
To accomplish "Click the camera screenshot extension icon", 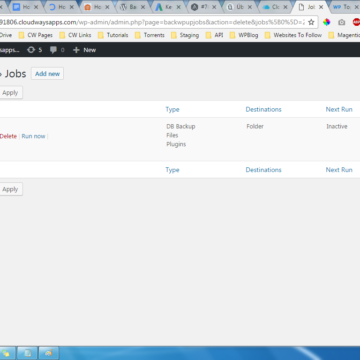I will [342, 22].
